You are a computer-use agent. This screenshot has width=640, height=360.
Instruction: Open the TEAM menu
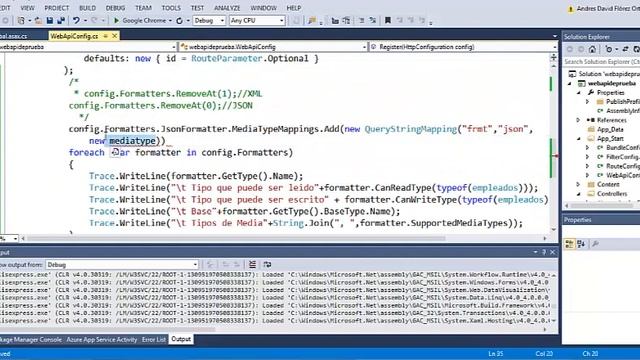click(143, 8)
